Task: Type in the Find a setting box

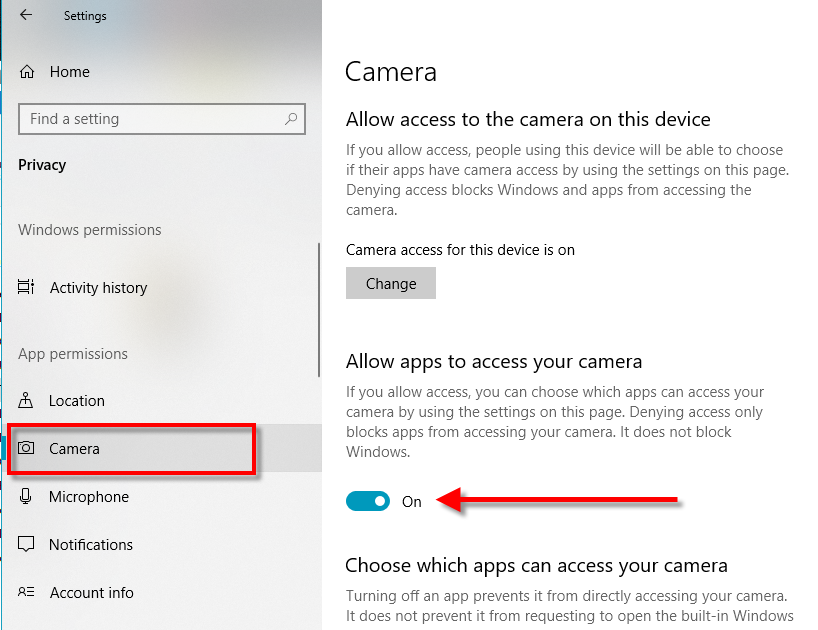Action: point(150,119)
